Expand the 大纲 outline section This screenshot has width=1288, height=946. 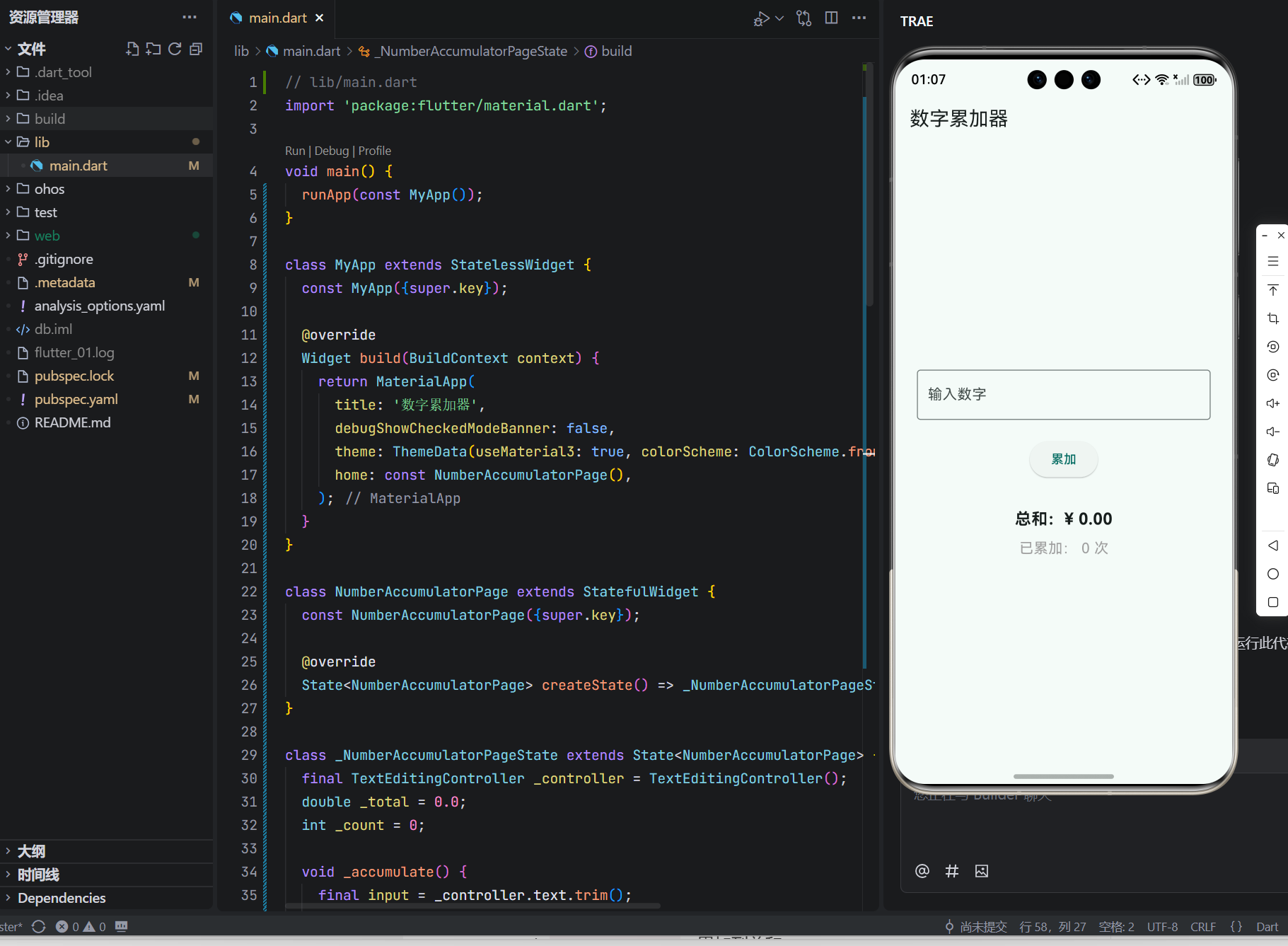106,851
